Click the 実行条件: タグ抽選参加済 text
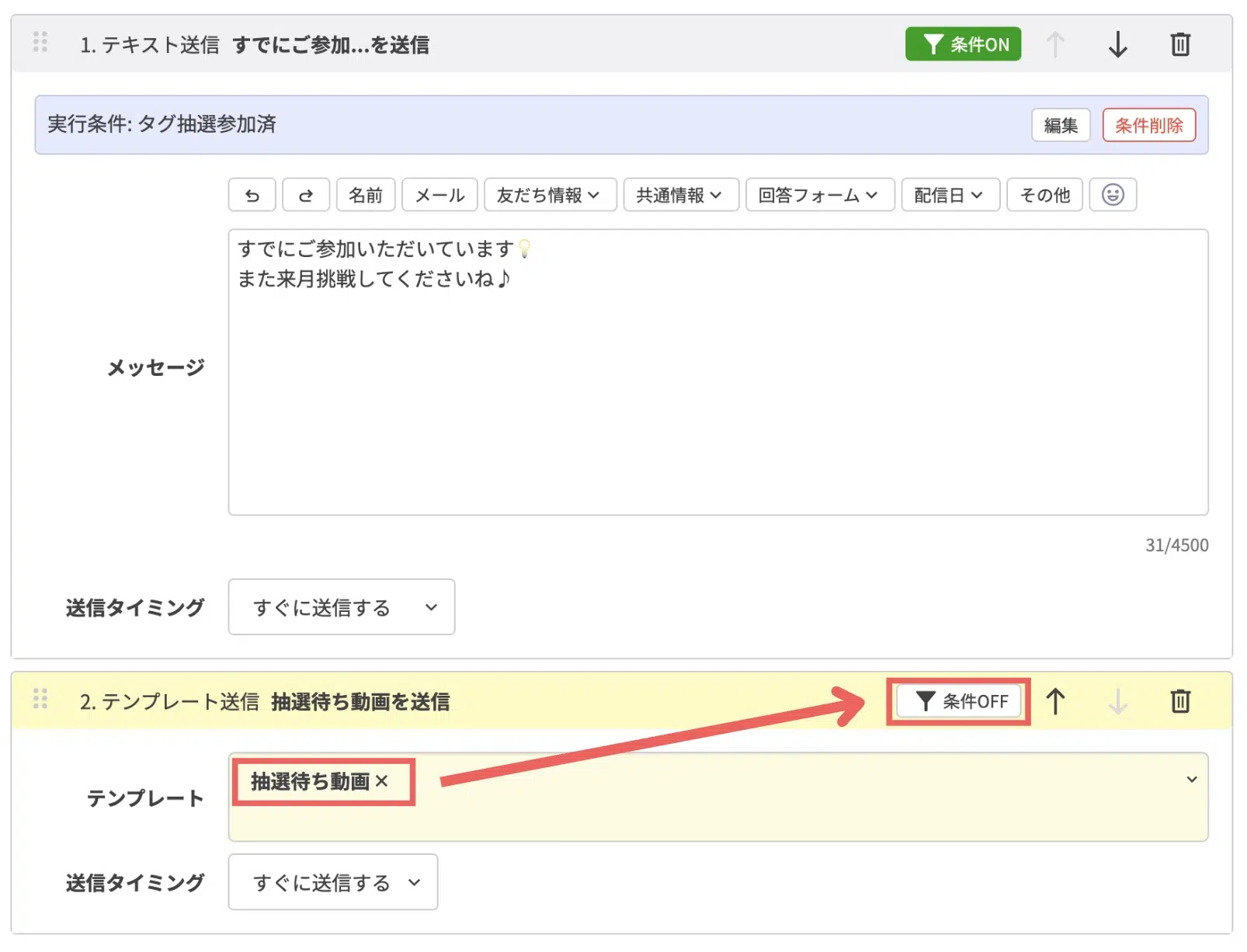Viewport: 1247px width, 952px height. tap(162, 124)
